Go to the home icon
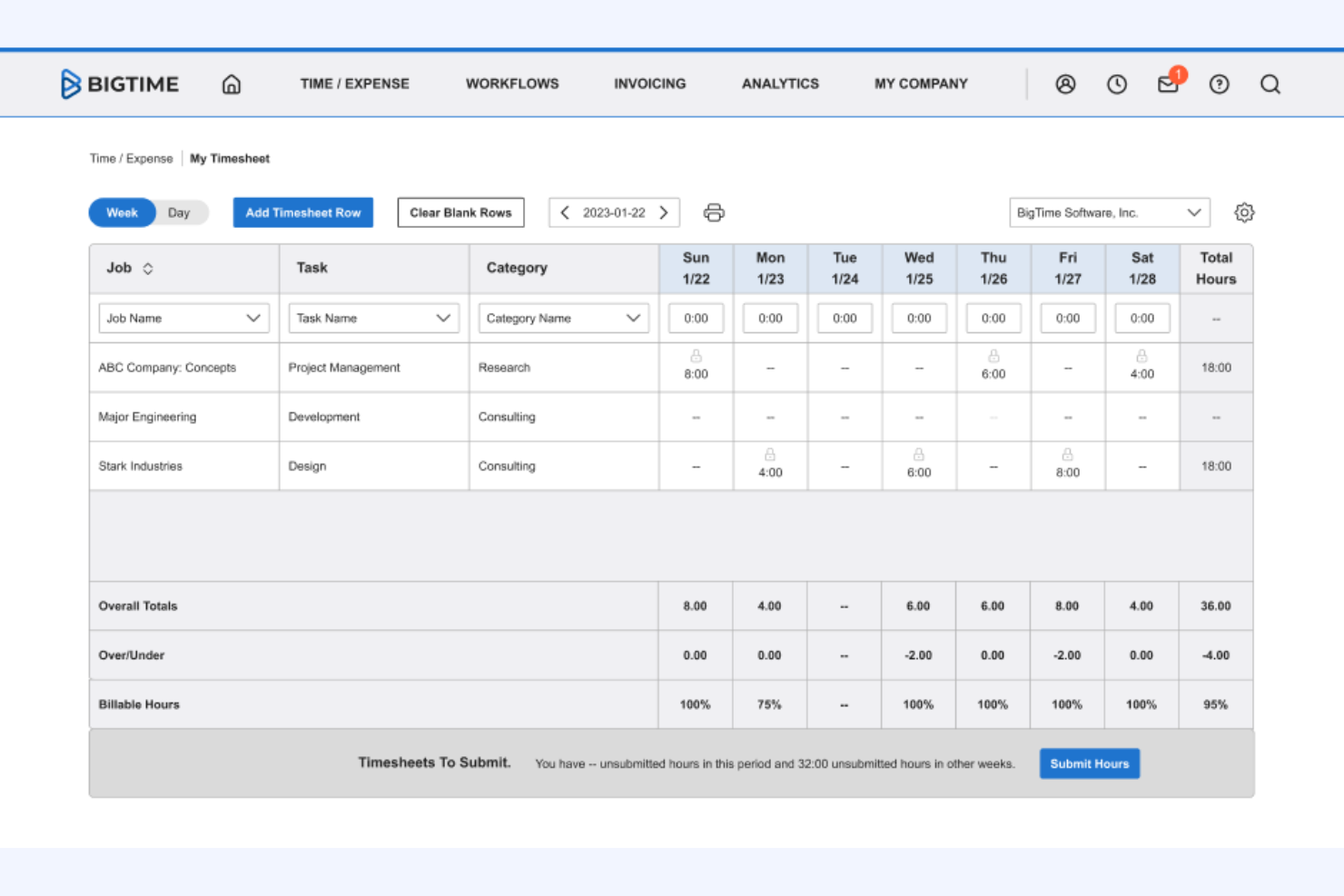 coord(232,84)
